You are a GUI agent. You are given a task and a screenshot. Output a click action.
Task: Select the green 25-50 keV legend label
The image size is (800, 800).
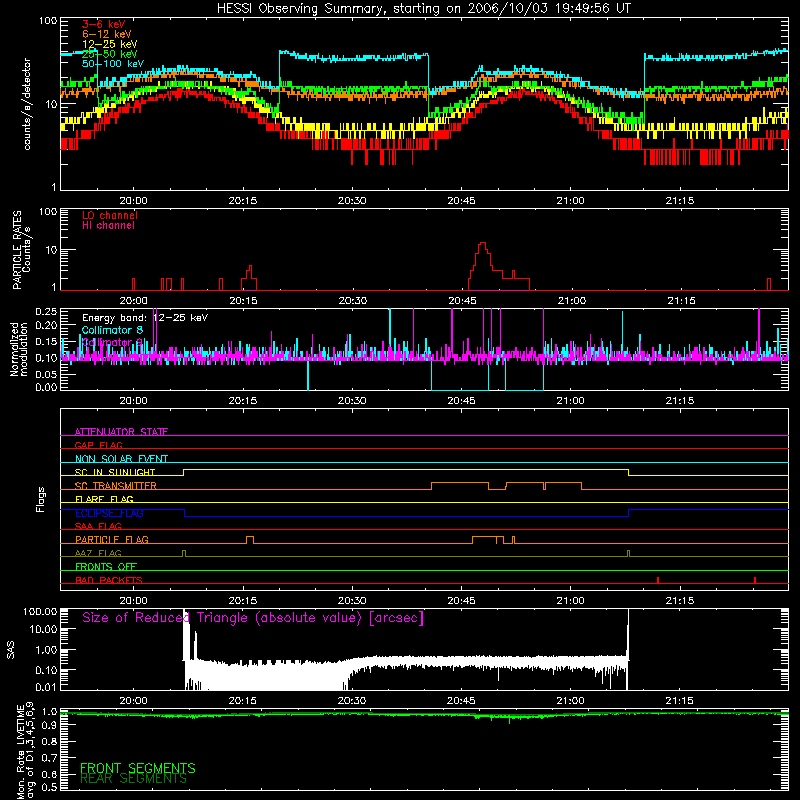tap(110, 54)
